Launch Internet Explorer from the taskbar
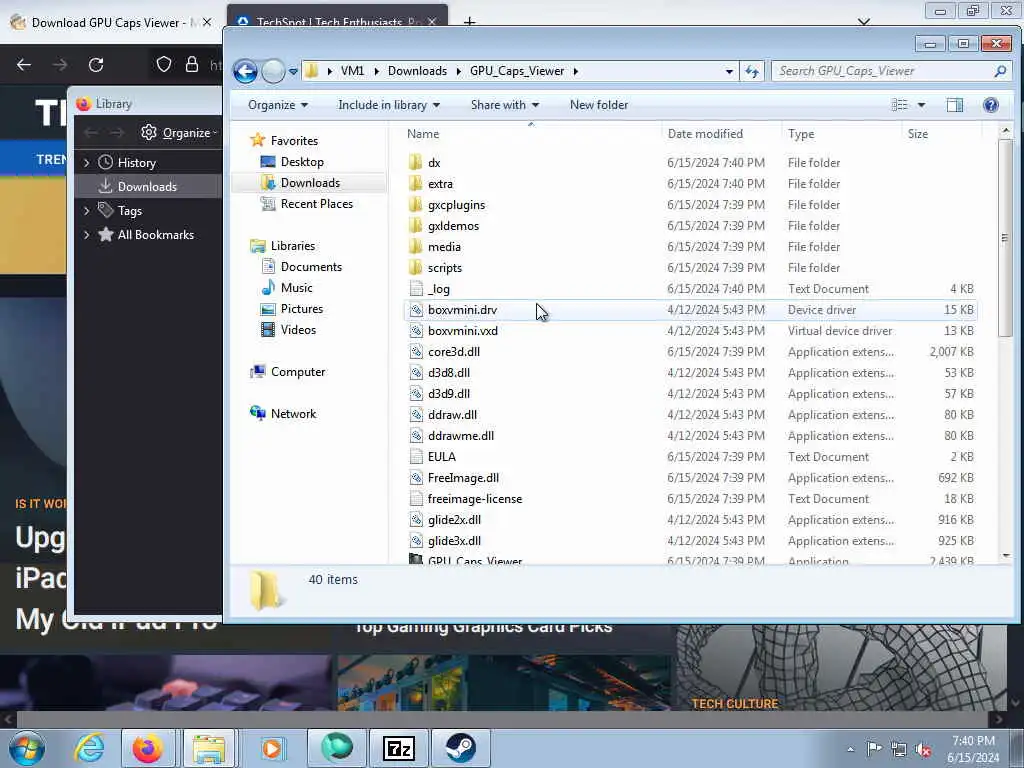 (89, 748)
